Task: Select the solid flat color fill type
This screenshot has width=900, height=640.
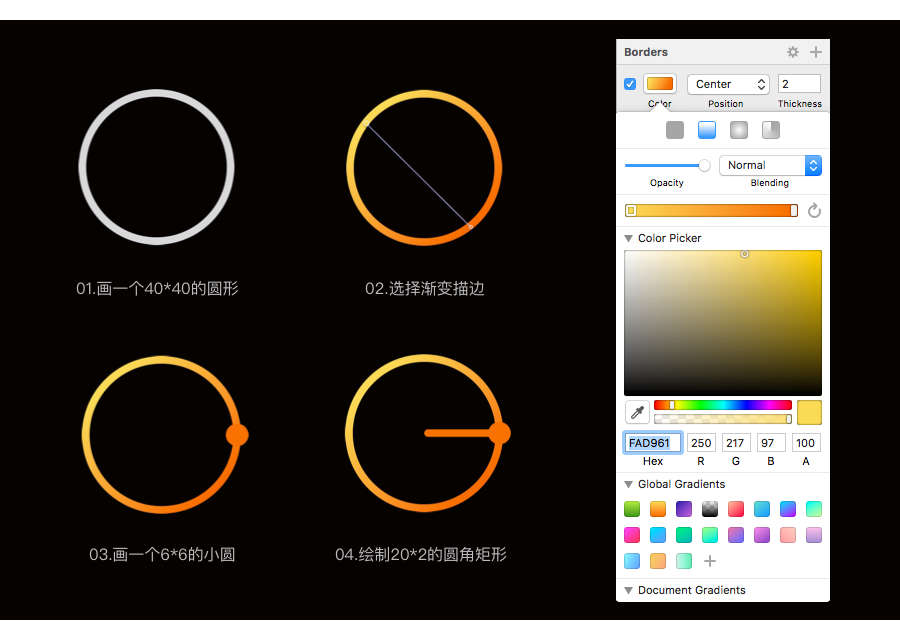Action: 675,130
